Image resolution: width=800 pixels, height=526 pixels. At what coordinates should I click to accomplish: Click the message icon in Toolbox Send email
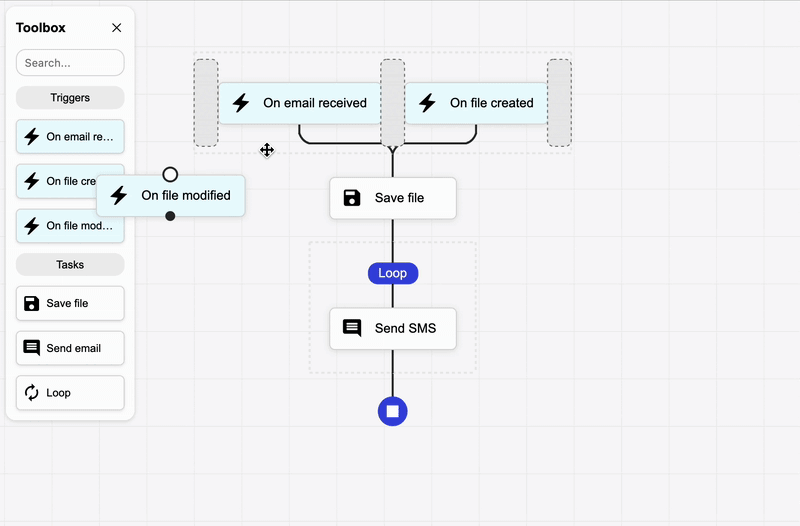32,348
